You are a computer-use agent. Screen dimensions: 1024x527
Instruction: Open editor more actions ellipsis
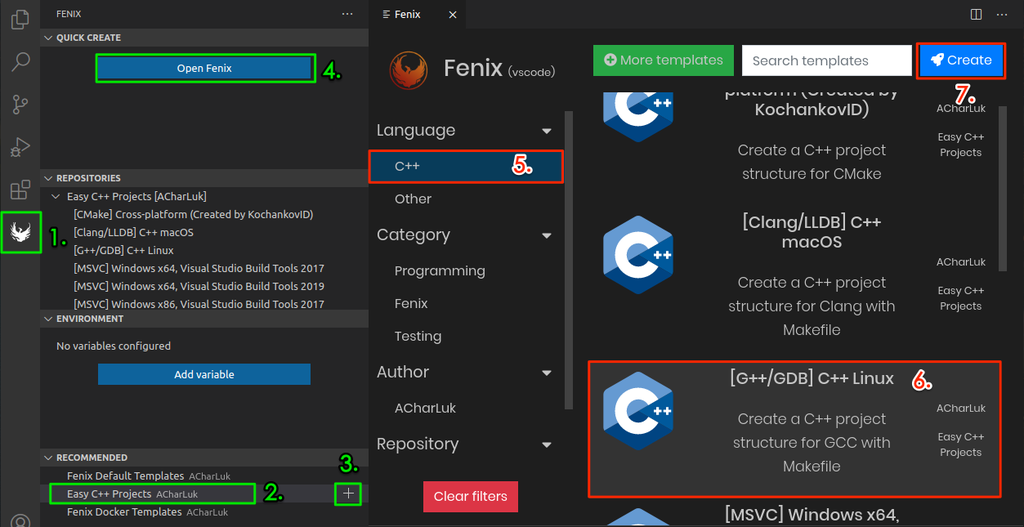coord(1003,14)
